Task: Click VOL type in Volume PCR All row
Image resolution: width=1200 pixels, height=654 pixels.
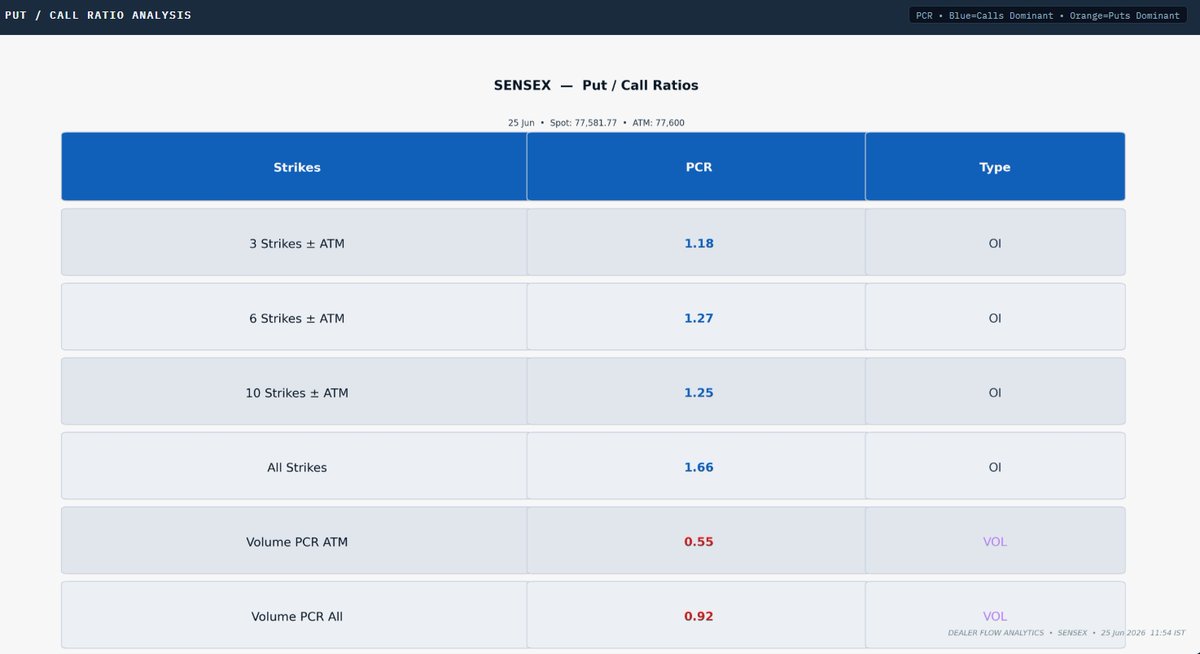Action: (995, 617)
